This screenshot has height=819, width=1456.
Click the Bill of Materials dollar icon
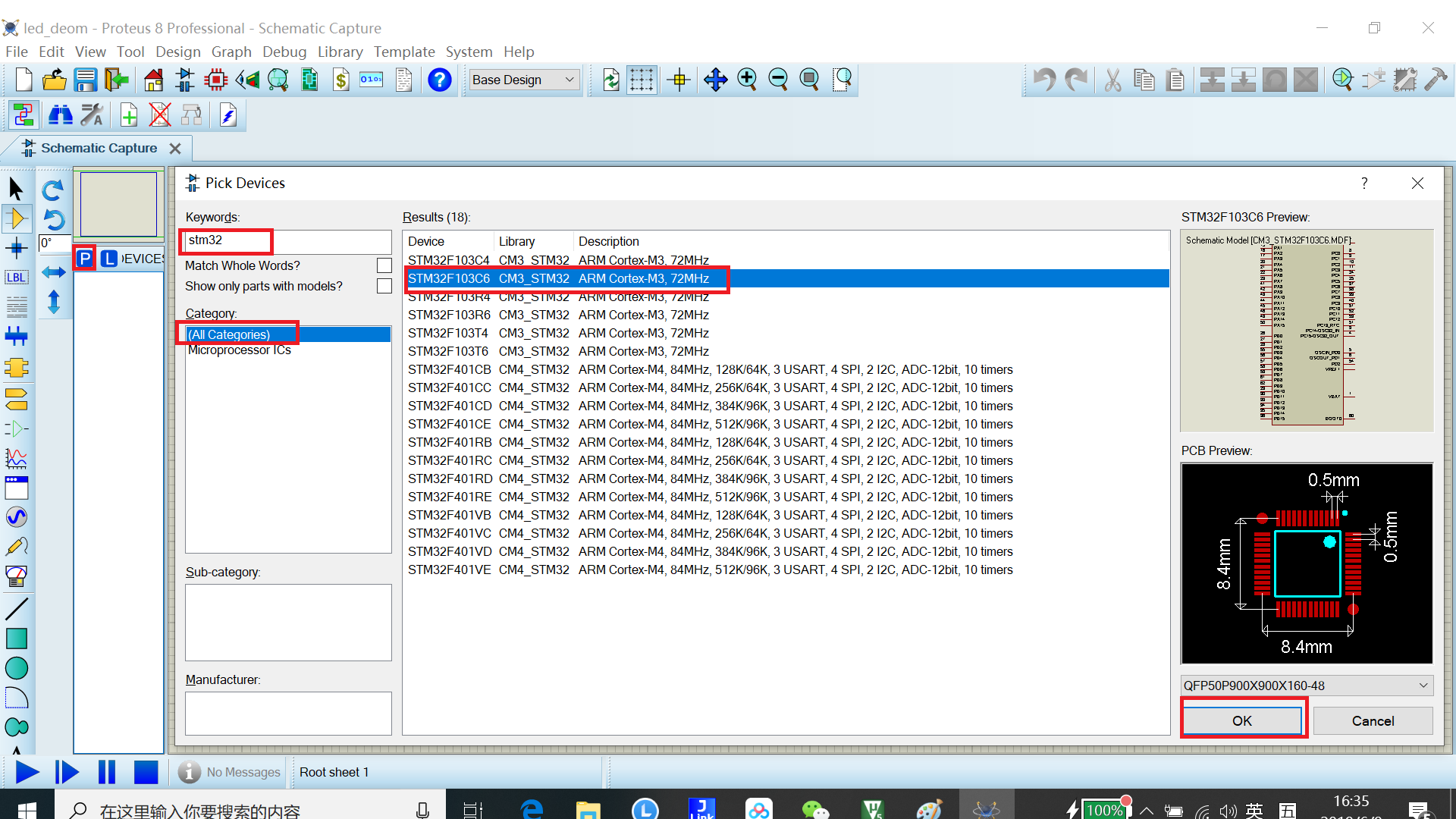point(340,80)
